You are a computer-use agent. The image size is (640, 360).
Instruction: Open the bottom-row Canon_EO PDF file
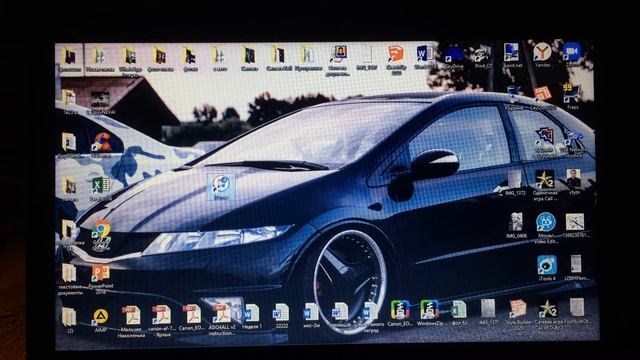click(192, 318)
